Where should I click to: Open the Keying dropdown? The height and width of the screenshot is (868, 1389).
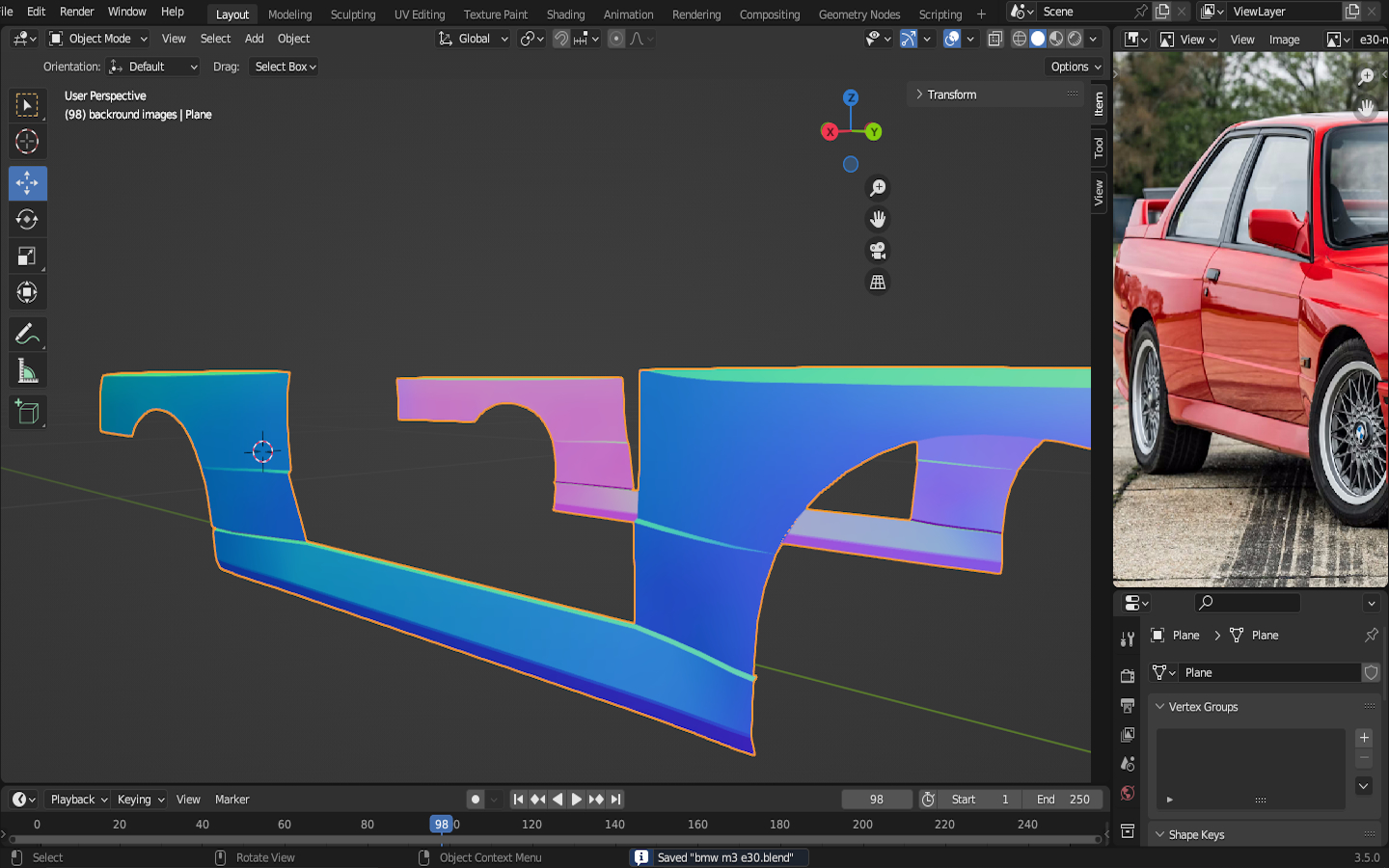141,800
